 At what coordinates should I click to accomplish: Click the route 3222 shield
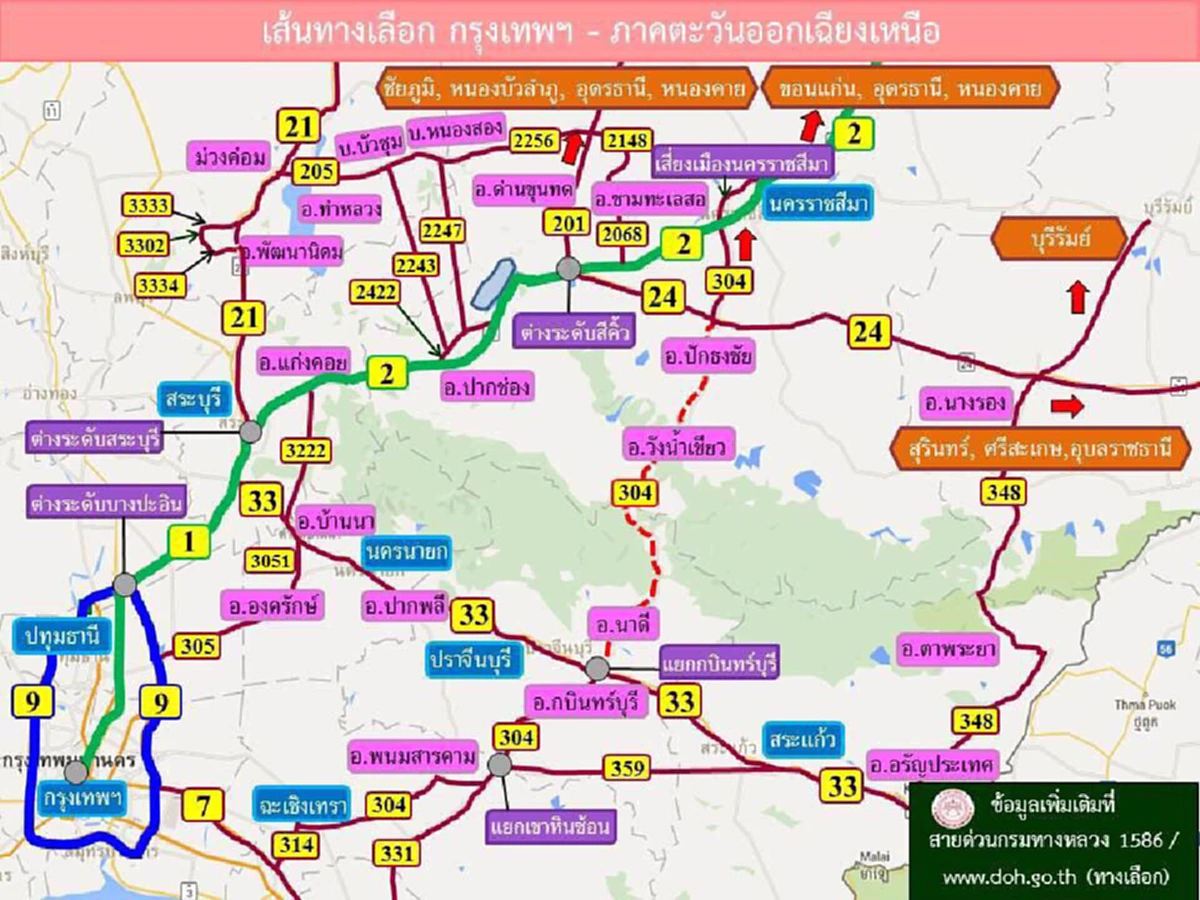click(x=305, y=450)
